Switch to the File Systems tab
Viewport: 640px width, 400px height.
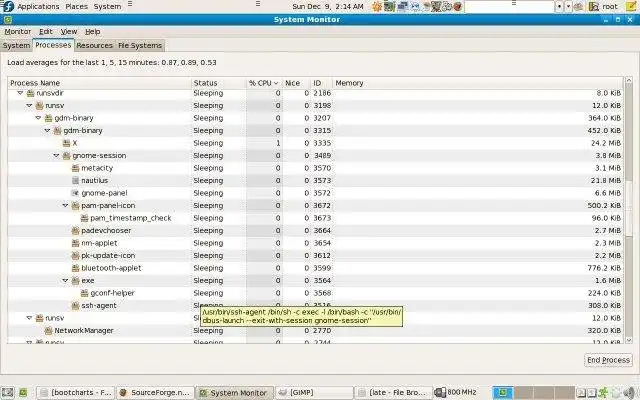140,45
